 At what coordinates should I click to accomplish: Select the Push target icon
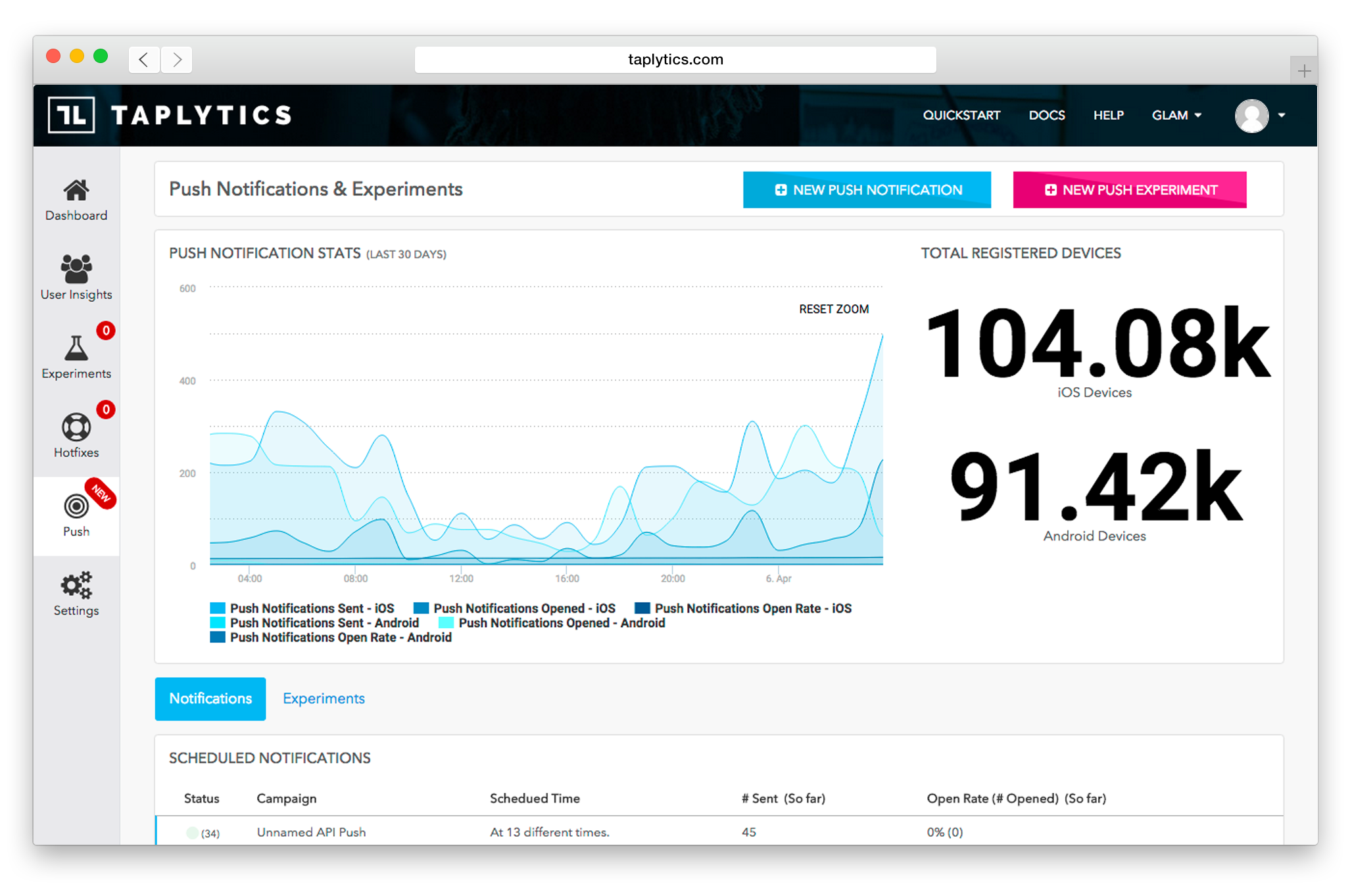click(76, 506)
